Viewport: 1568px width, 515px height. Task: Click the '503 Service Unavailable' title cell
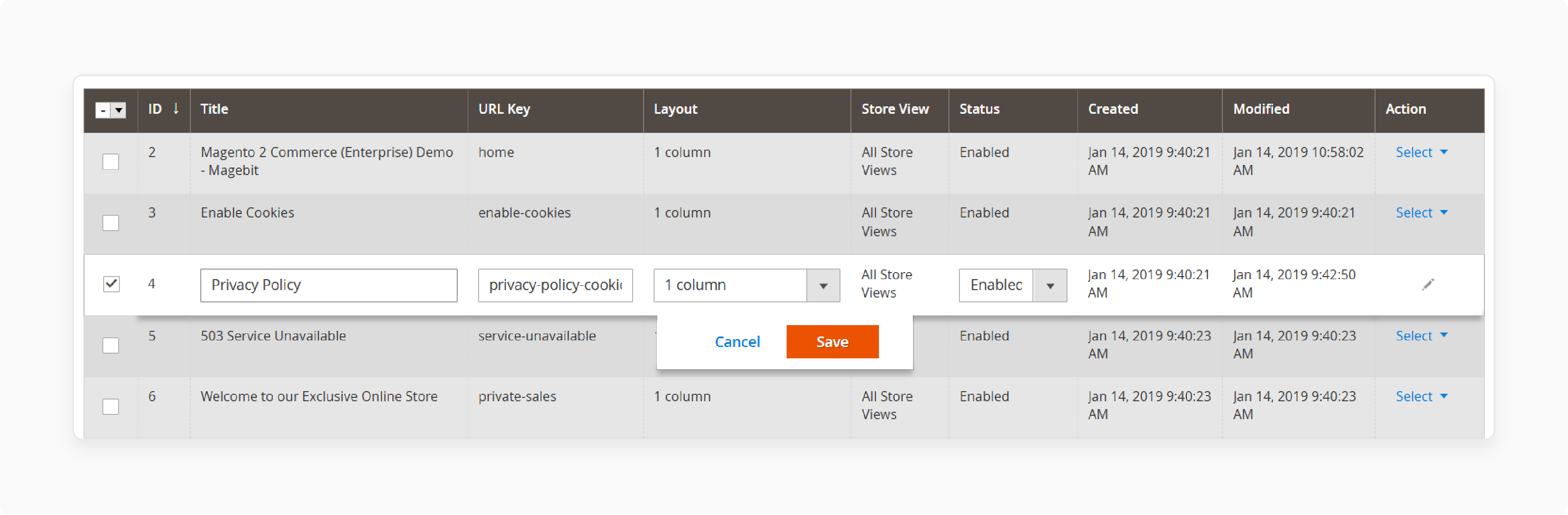tap(273, 336)
